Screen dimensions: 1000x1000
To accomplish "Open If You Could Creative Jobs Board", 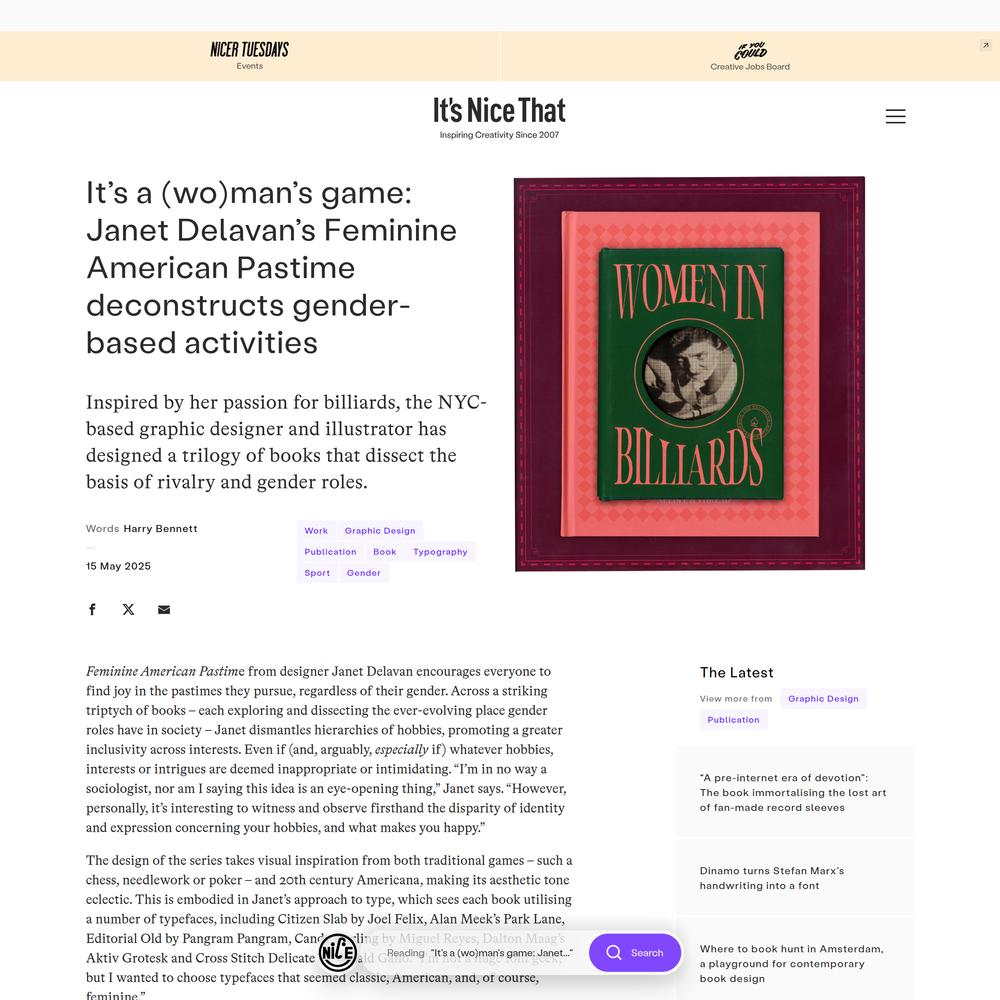I will click(750, 55).
